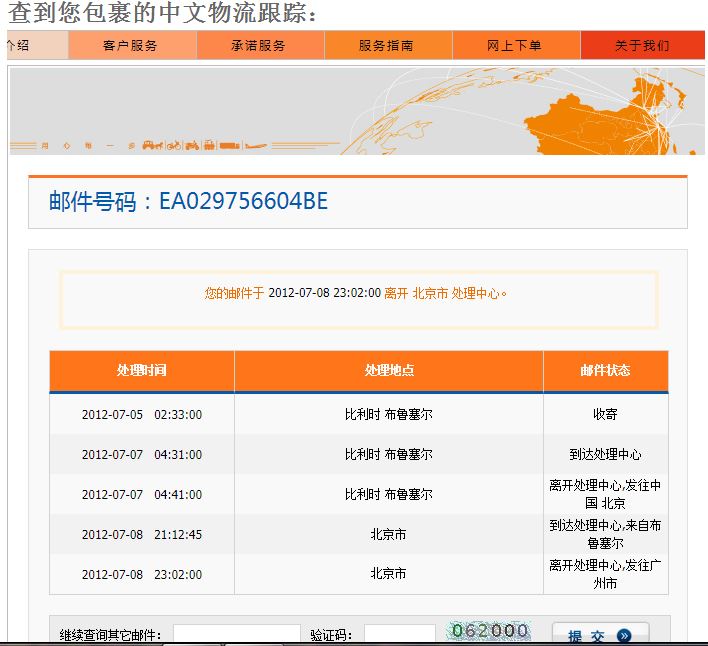
Task: Click the transport vehicle icons in banner
Action: click(x=190, y=145)
